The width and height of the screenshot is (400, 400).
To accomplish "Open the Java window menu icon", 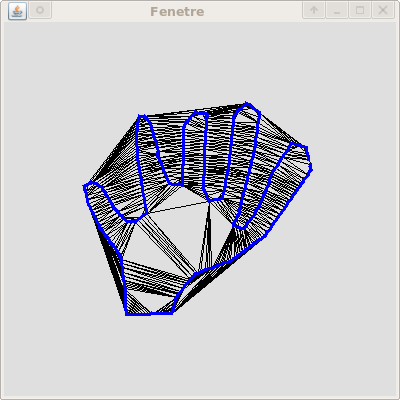I will click(17, 11).
